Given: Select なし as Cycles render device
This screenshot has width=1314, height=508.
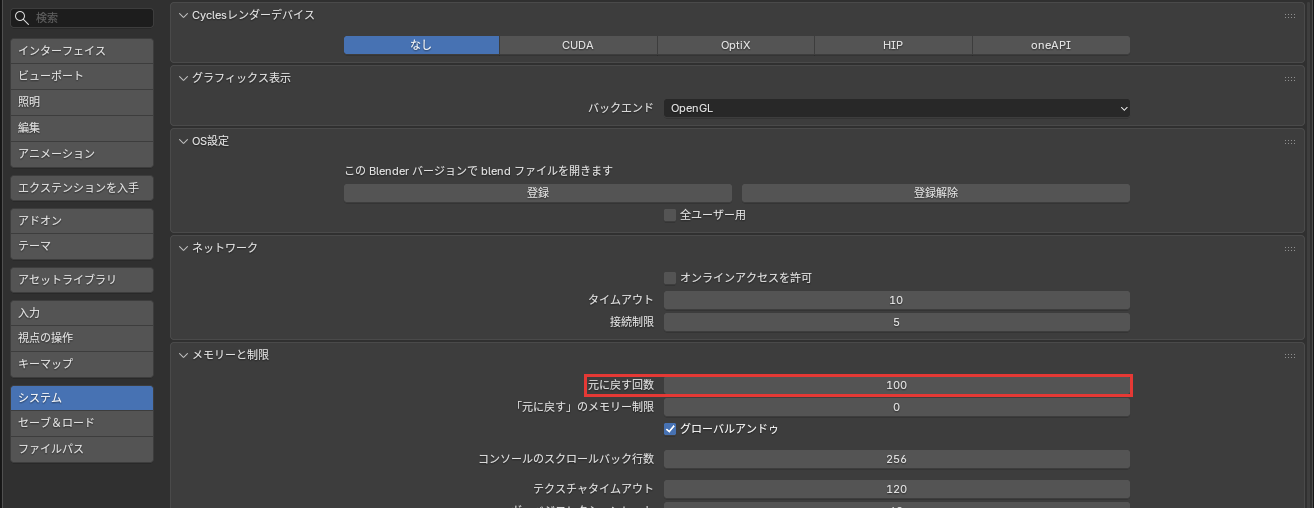Looking at the screenshot, I should tap(421, 45).
